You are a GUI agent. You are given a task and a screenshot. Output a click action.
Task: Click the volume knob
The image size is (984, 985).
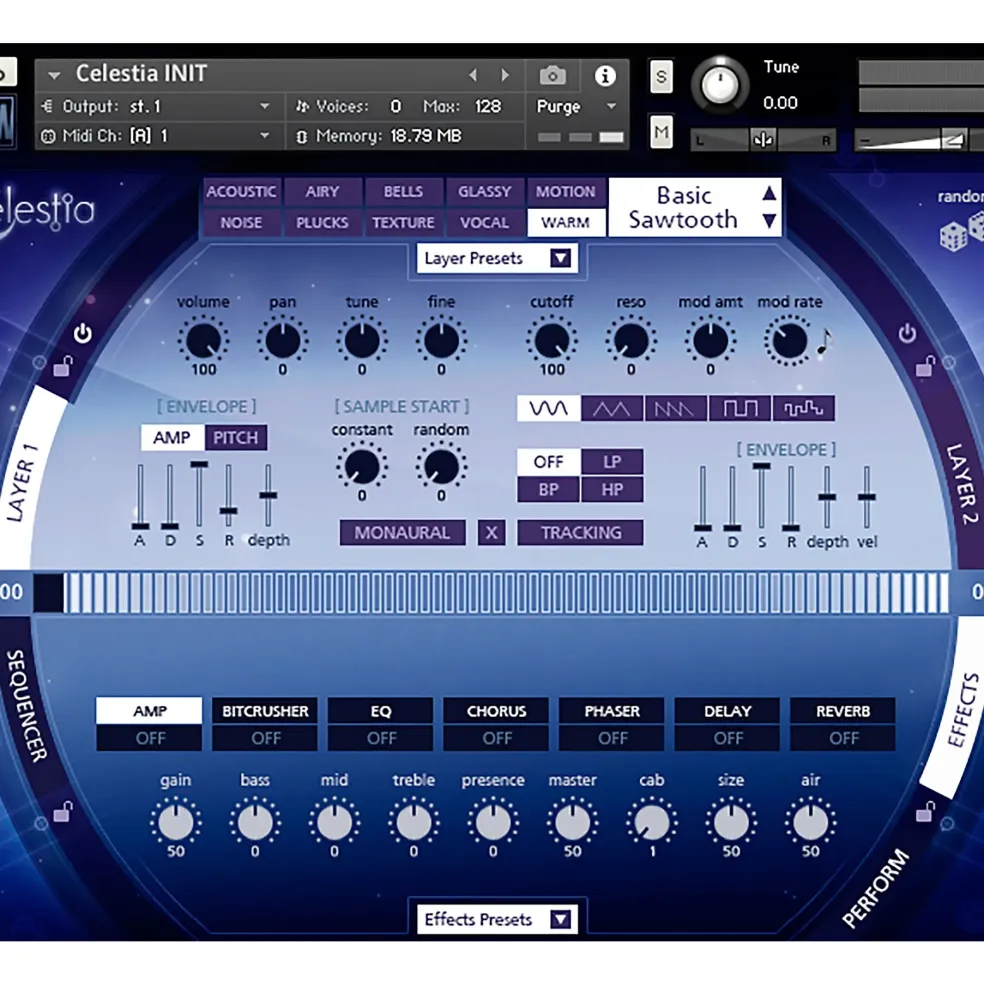click(203, 341)
